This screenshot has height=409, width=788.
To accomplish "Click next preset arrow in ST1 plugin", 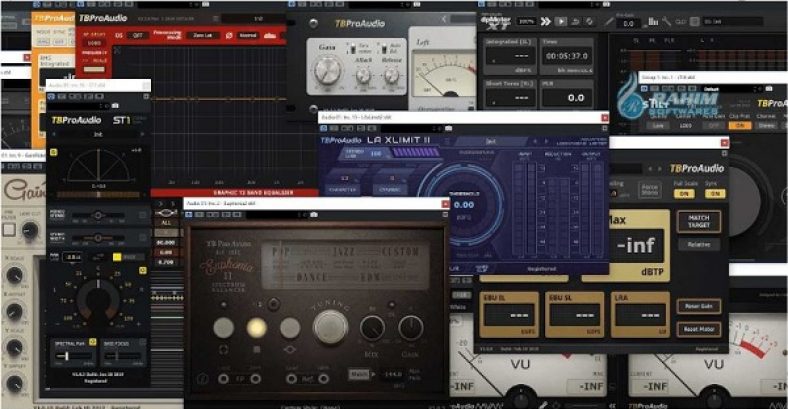I will coord(142,135).
